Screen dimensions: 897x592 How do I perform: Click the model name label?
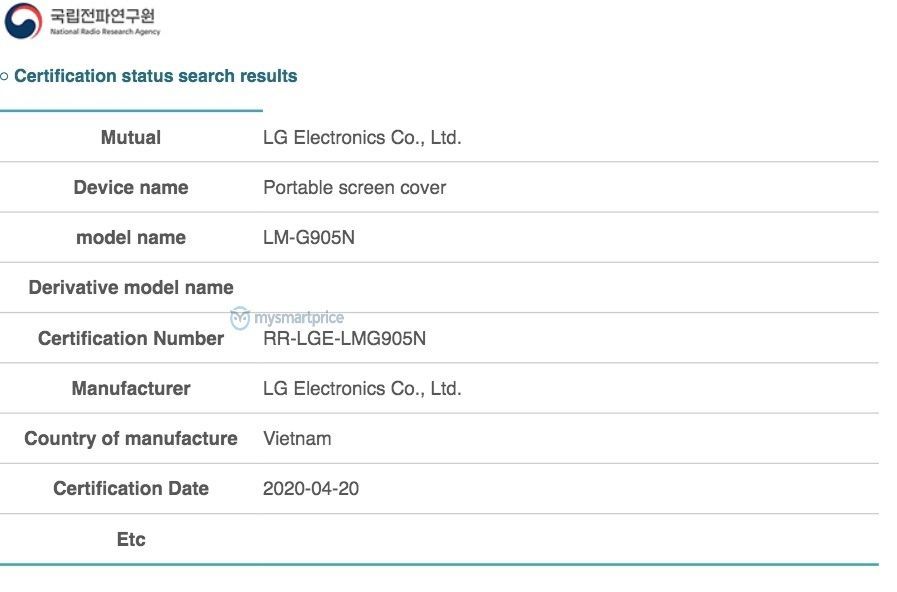[x=130, y=238]
